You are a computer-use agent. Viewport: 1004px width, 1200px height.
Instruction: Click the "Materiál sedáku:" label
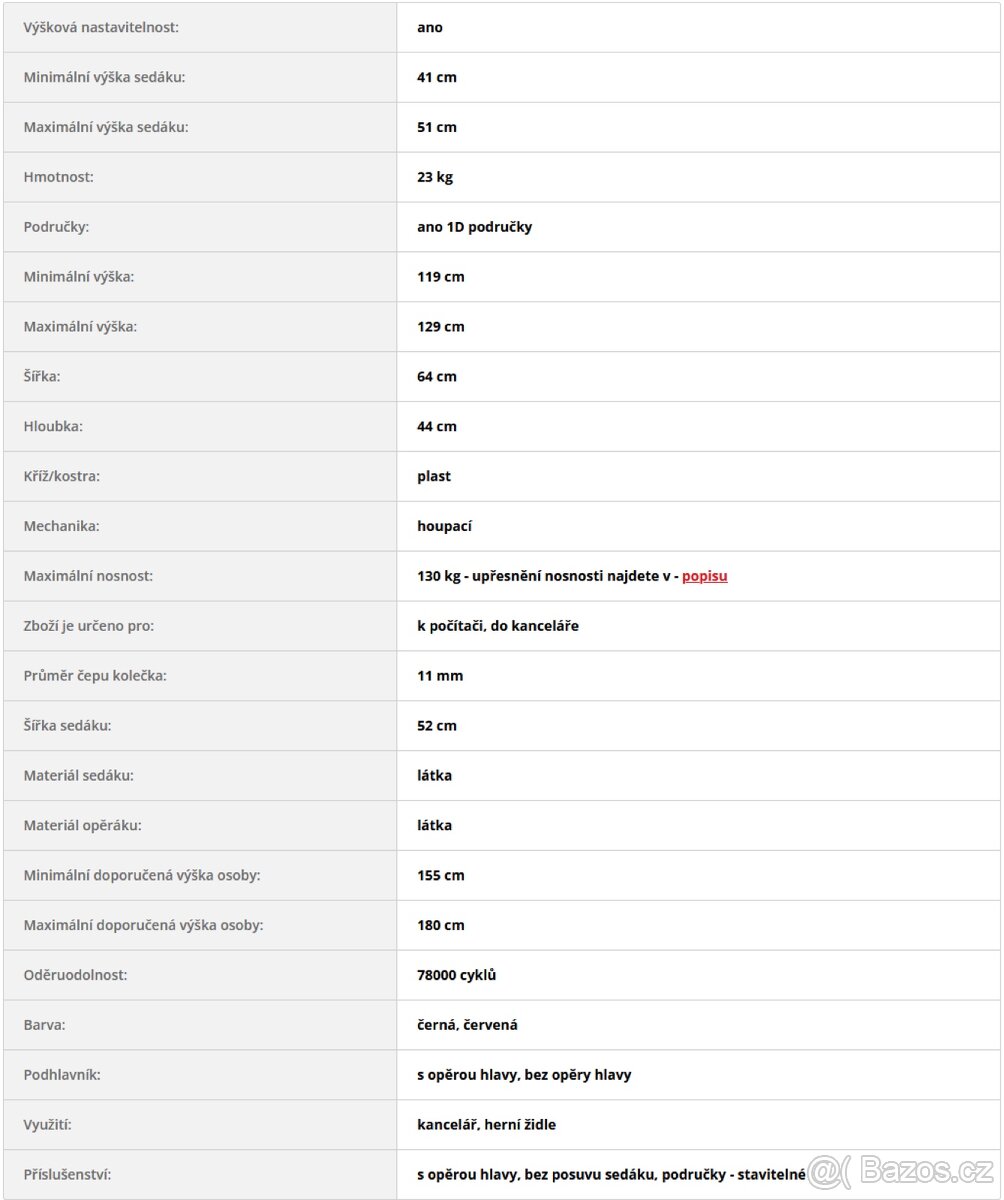(x=78, y=775)
